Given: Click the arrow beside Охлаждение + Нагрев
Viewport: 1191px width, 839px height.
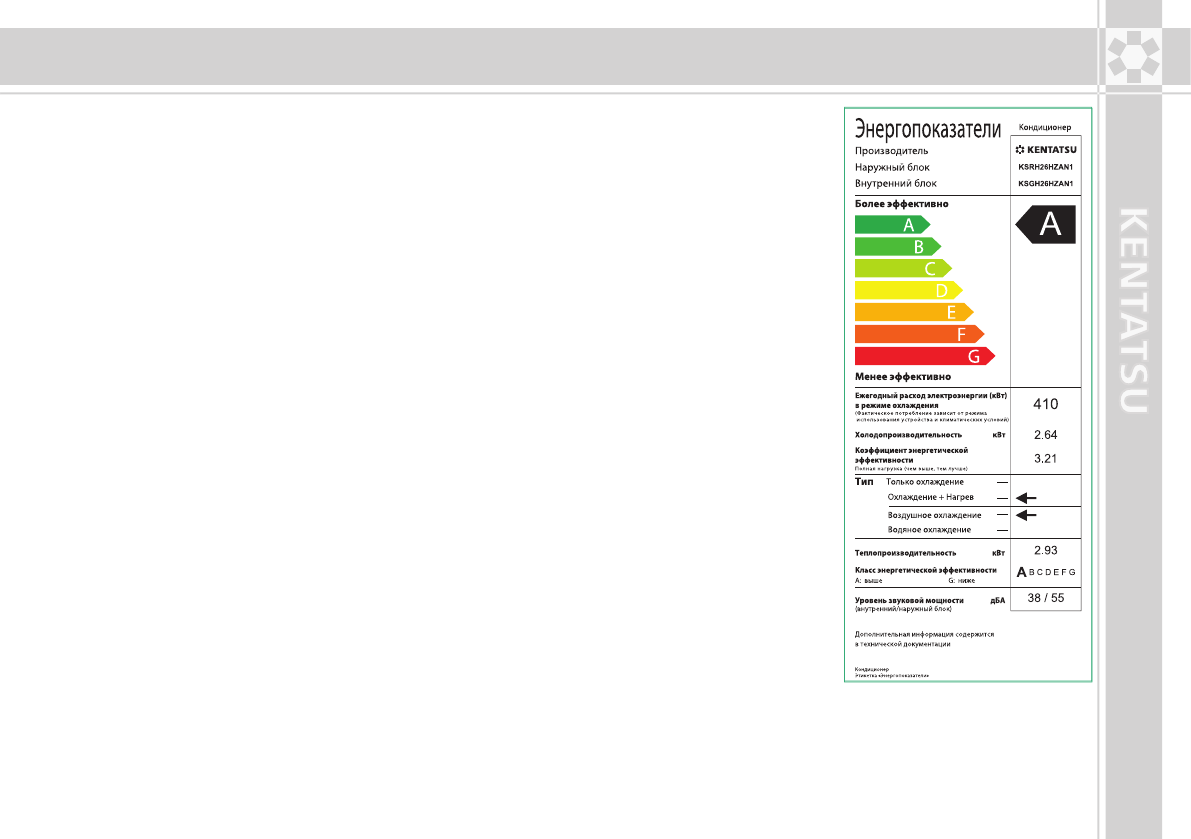Looking at the screenshot, I should pyautogui.click(x=1026, y=497).
